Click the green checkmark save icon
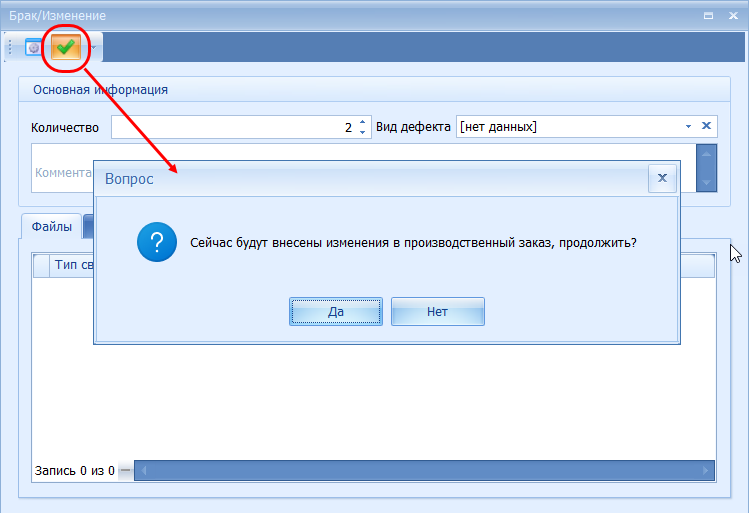The height and width of the screenshot is (513, 749). tap(66, 47)
